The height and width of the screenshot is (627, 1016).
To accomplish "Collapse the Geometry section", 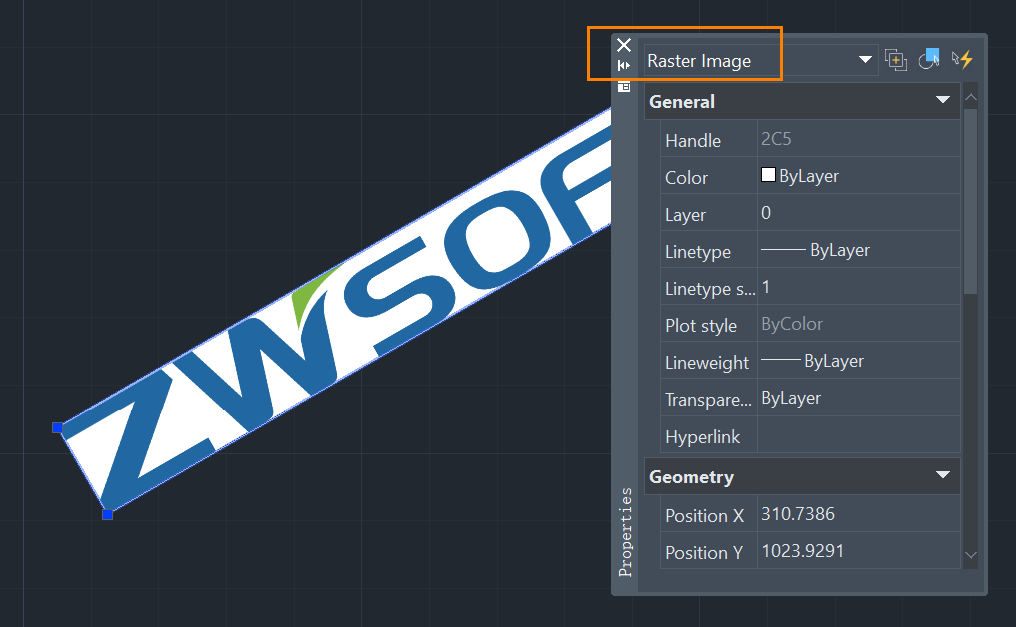I will [x=943, y=475].
